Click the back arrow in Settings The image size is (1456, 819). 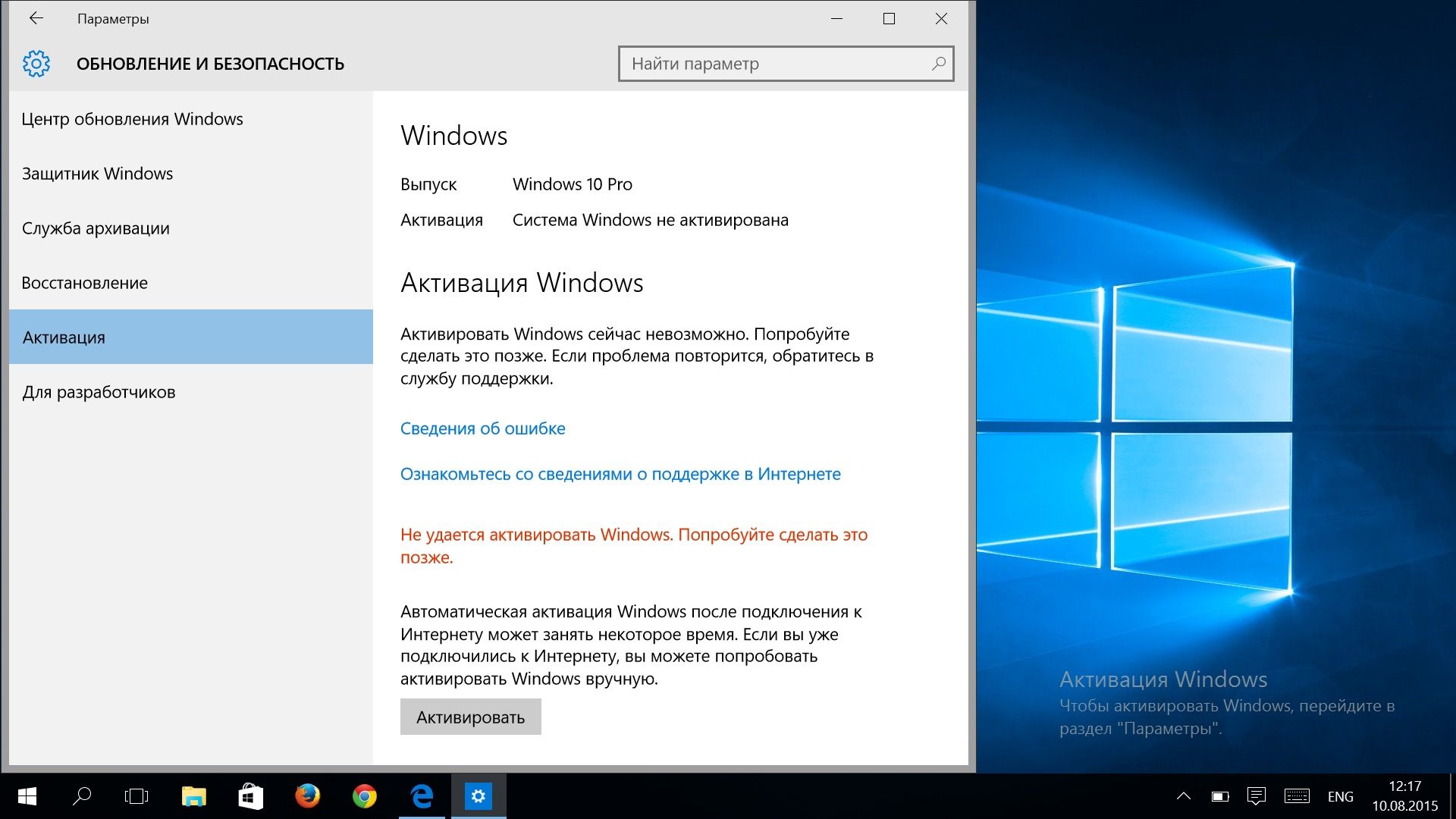coord(36,19)
